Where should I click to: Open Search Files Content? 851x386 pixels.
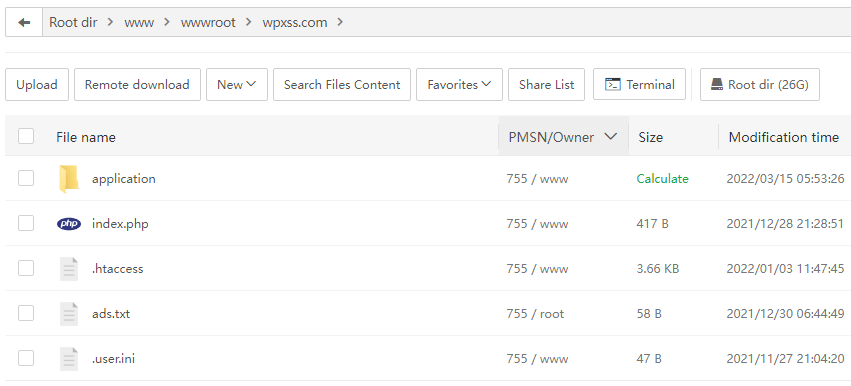[342, 85]
